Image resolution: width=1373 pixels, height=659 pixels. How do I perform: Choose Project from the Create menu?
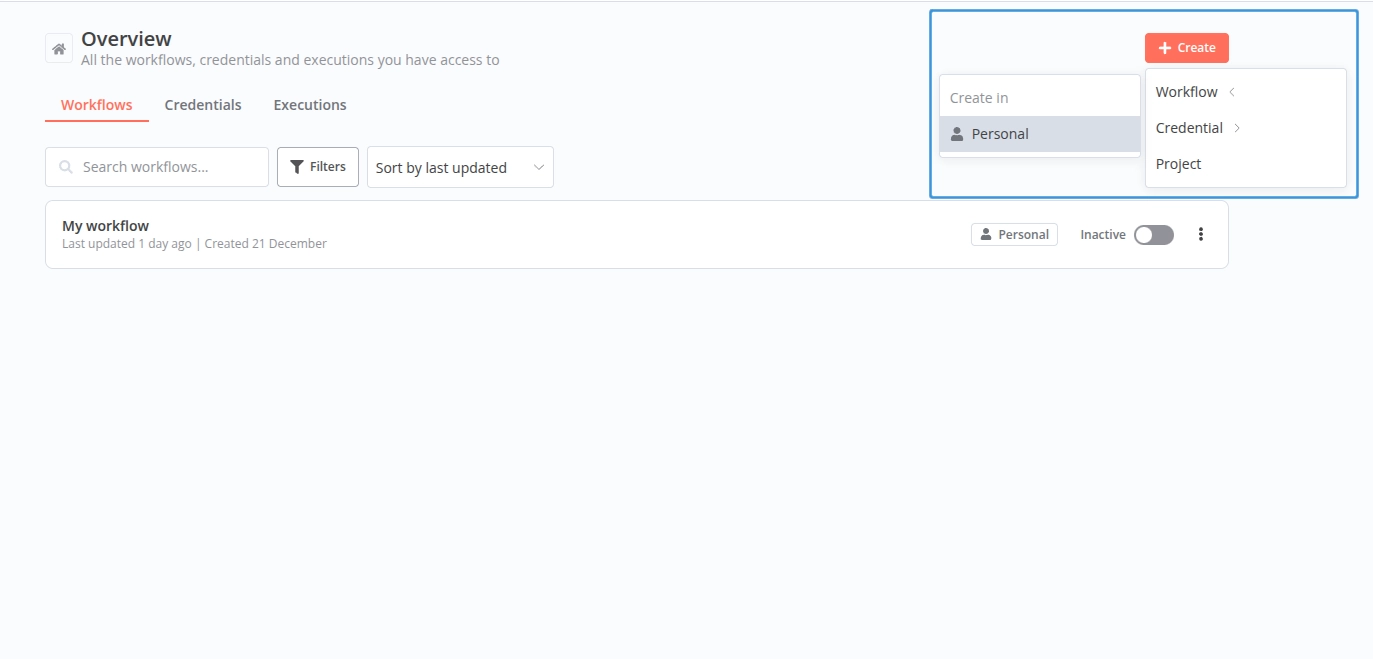point(1246,164)
